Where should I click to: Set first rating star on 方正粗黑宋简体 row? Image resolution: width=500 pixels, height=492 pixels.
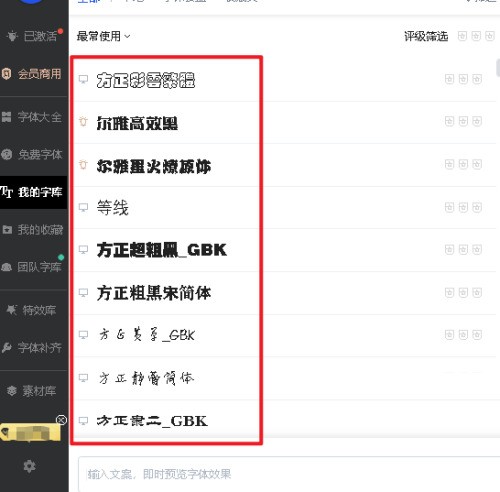click(449, 293)
